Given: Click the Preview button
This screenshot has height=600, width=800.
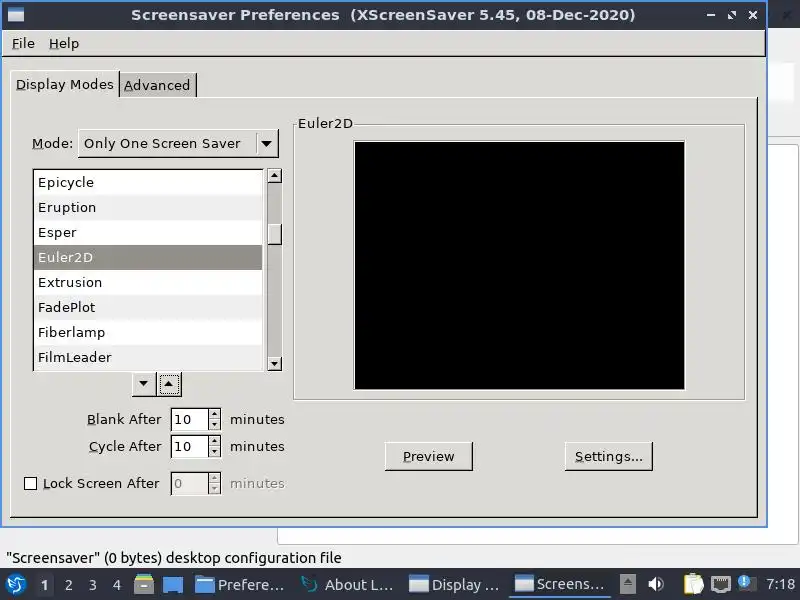Looking at the screenshot, I should 429,456.
